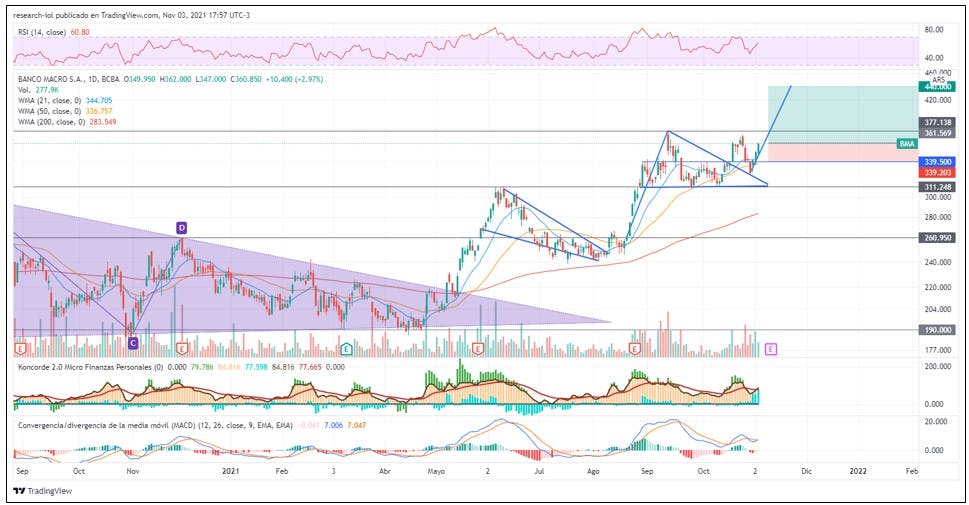Select the 260.950 horizontal level label
The image size is (969, 505).
pyautogui.click(x=937, y=238)
